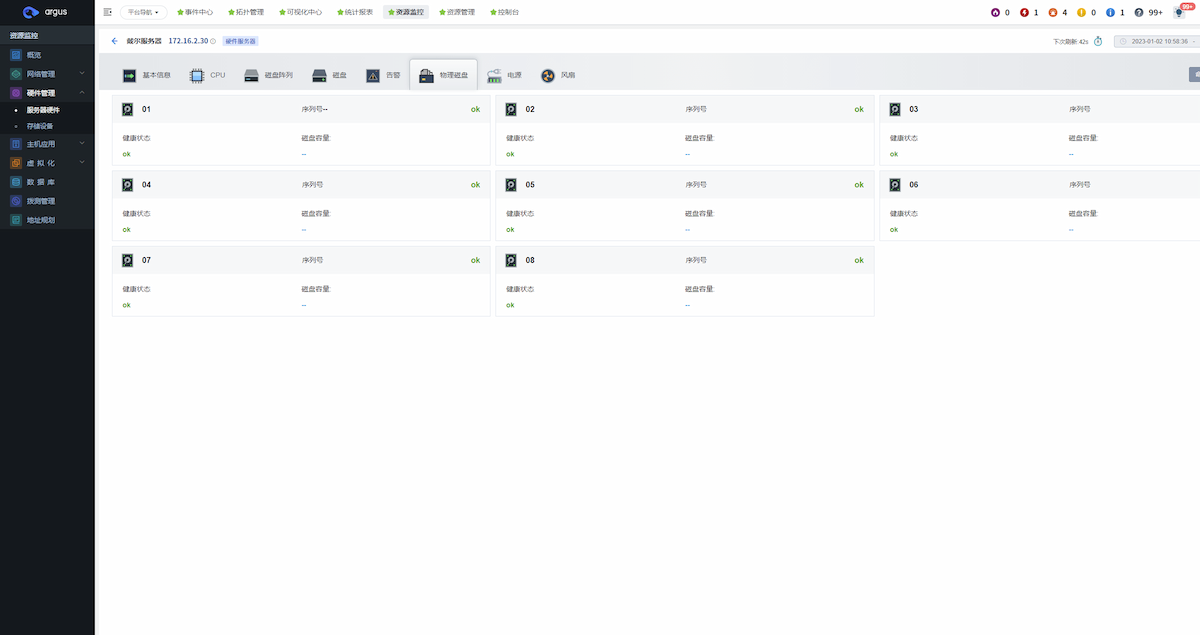The width and height of the screenshot is (1200, 635).
Task: Switch to the CPU tab
Action: tap(208, 75)
